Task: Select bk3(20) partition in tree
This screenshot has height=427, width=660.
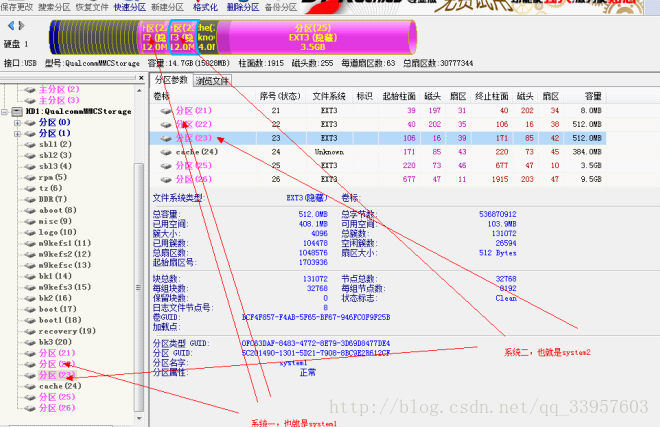Action: click(55, 342)
